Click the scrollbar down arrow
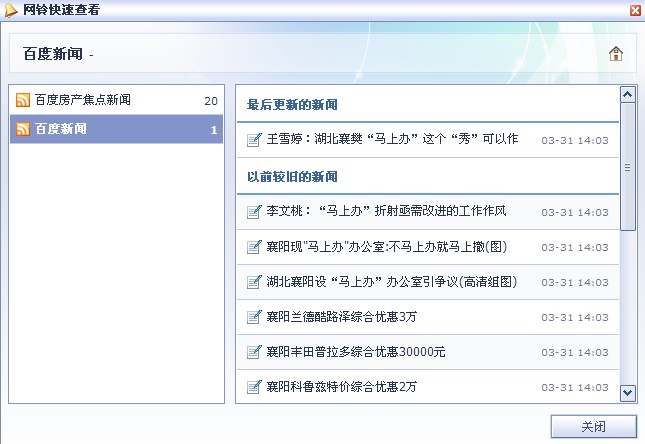The width and height of the screenshot is (645, 444). tap(628, 393)
